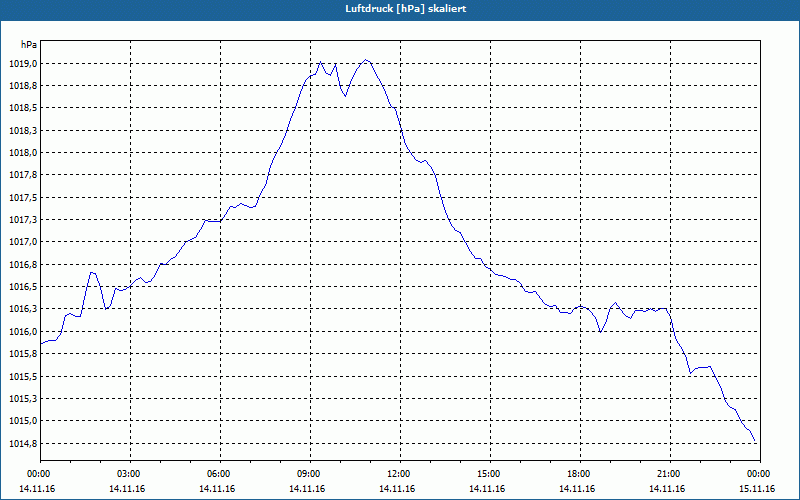The image size is (800, 500).
Task: Select the 1015,0 y-axis label
Action: (23, 421)
